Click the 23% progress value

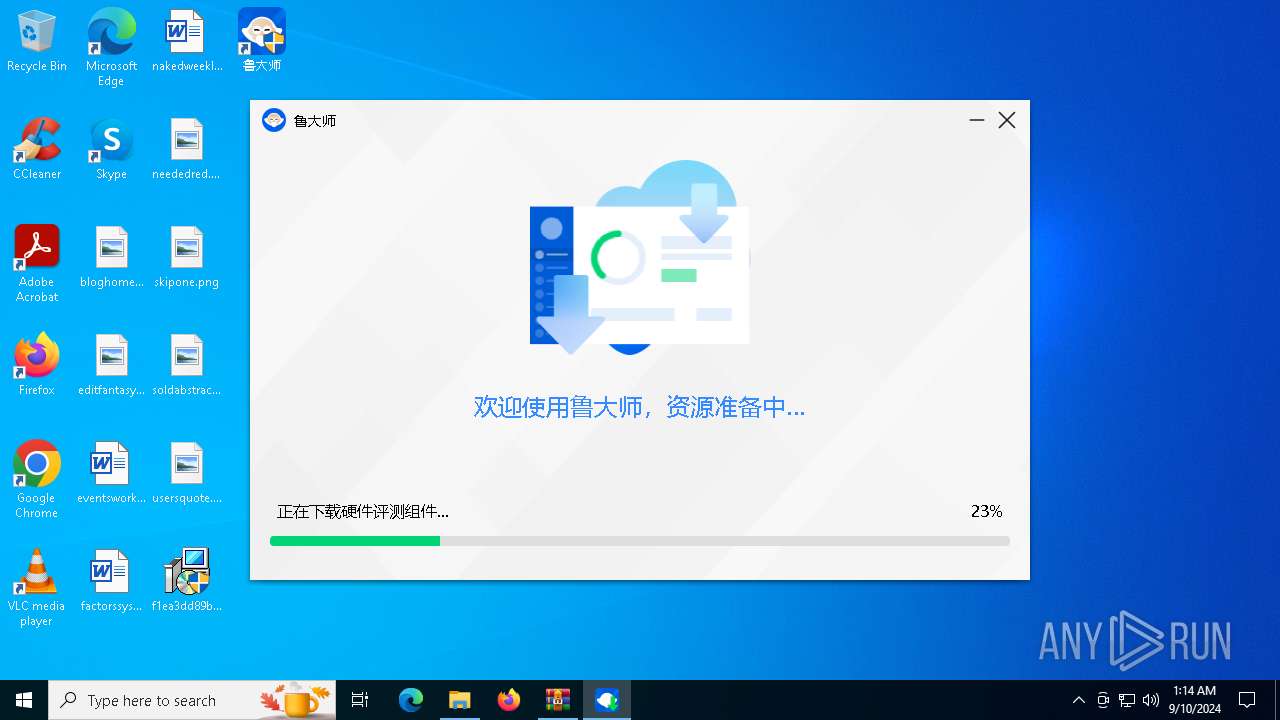pos(986,511)
